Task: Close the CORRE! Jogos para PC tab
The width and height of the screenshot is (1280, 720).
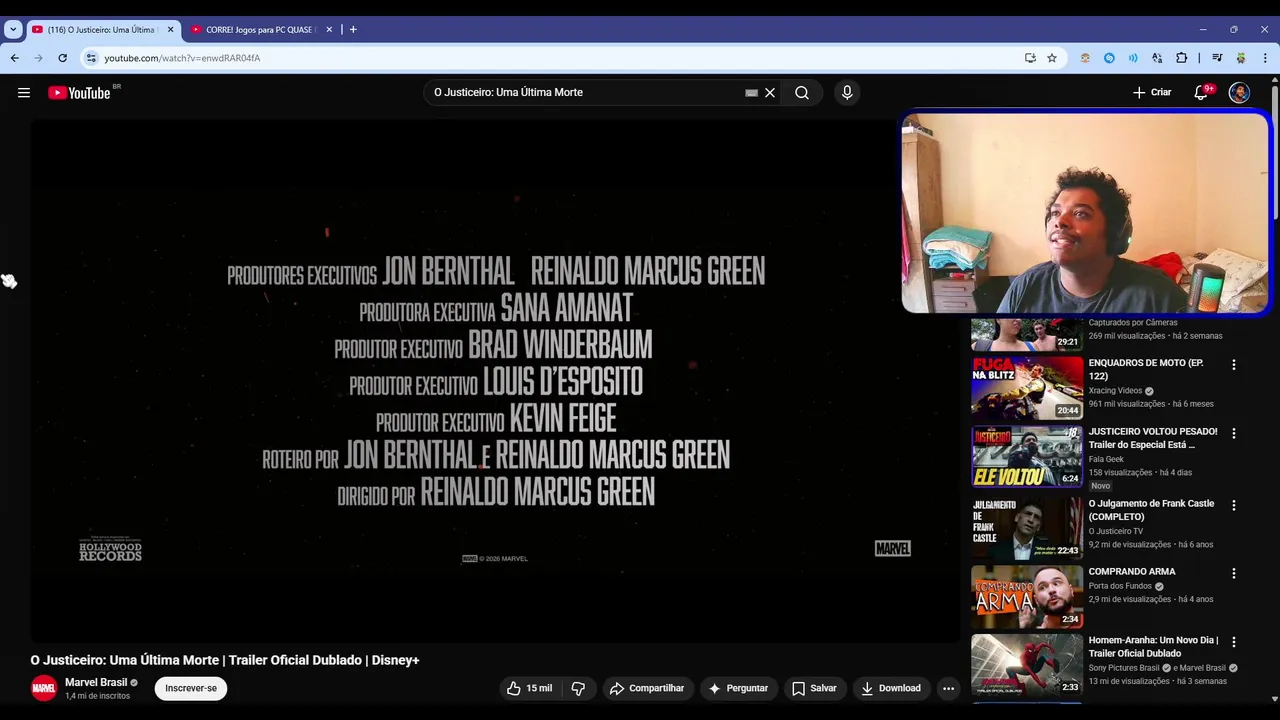Action: tap(329, 29)
